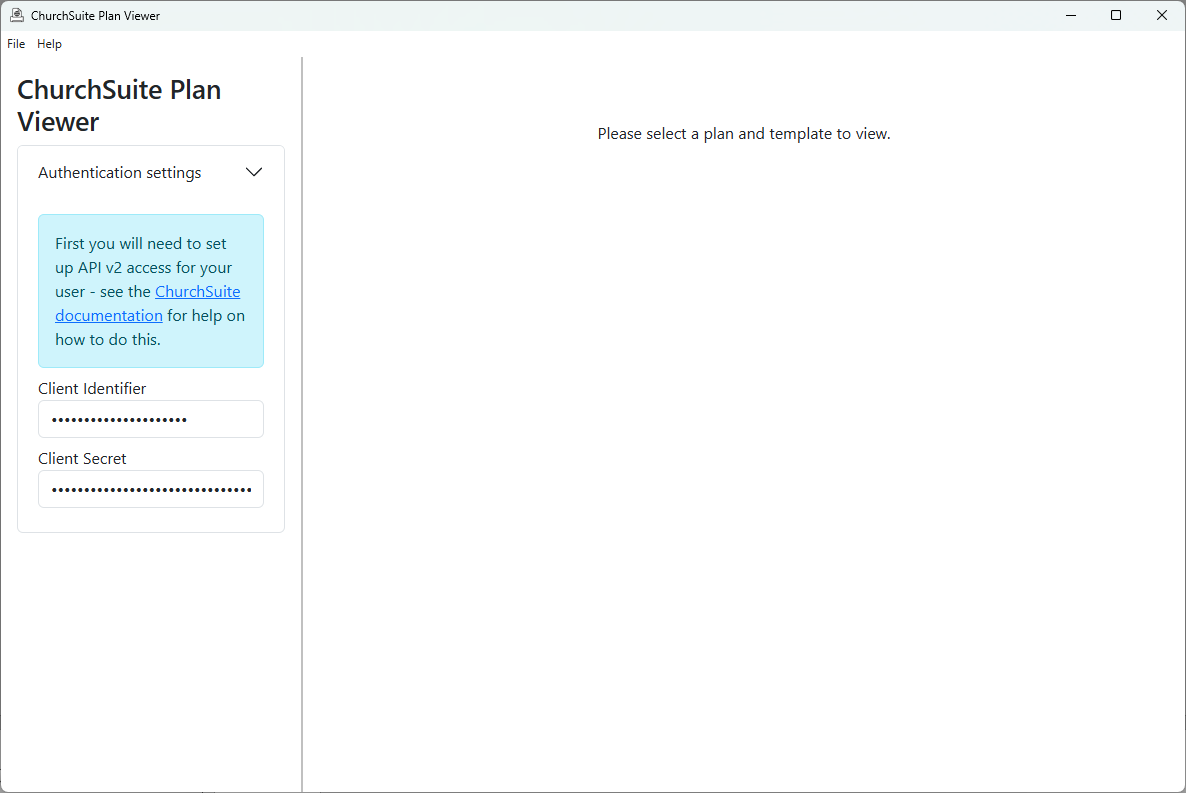Click the window title text in title bar

click(95, 16)
